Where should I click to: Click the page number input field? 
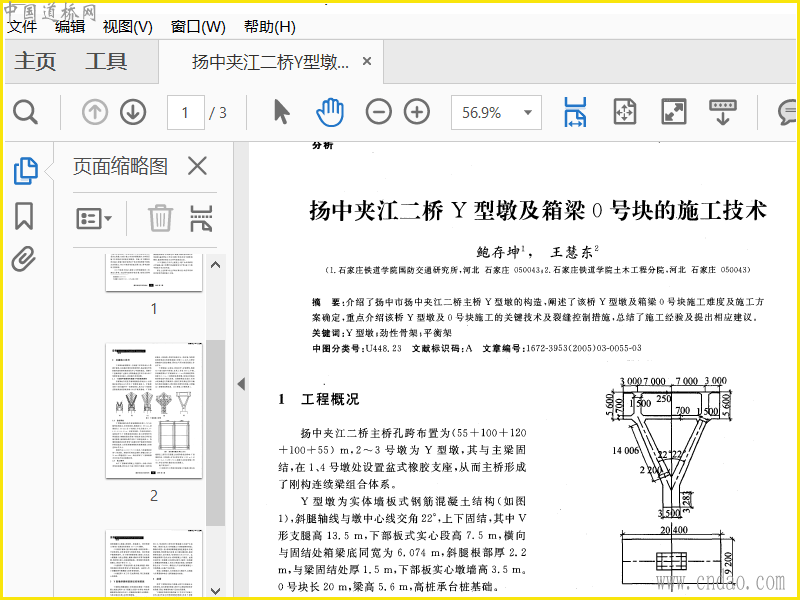click(186, 112)
